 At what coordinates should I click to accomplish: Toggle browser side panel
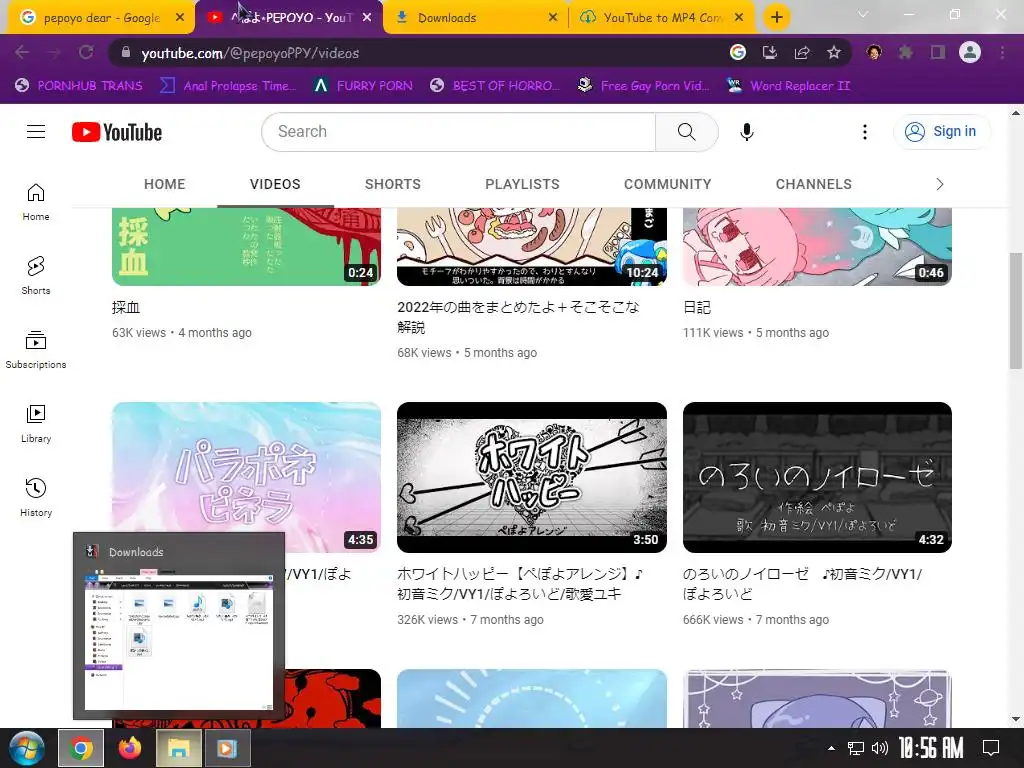(938, 52)
